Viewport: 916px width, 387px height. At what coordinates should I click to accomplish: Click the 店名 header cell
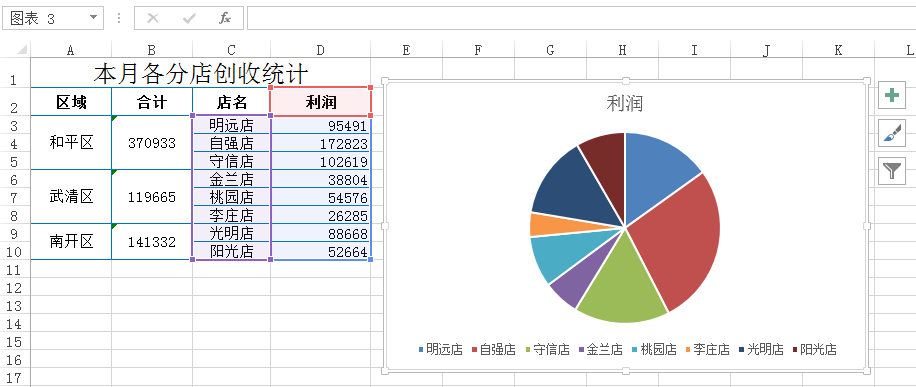[x=231, y=102]
